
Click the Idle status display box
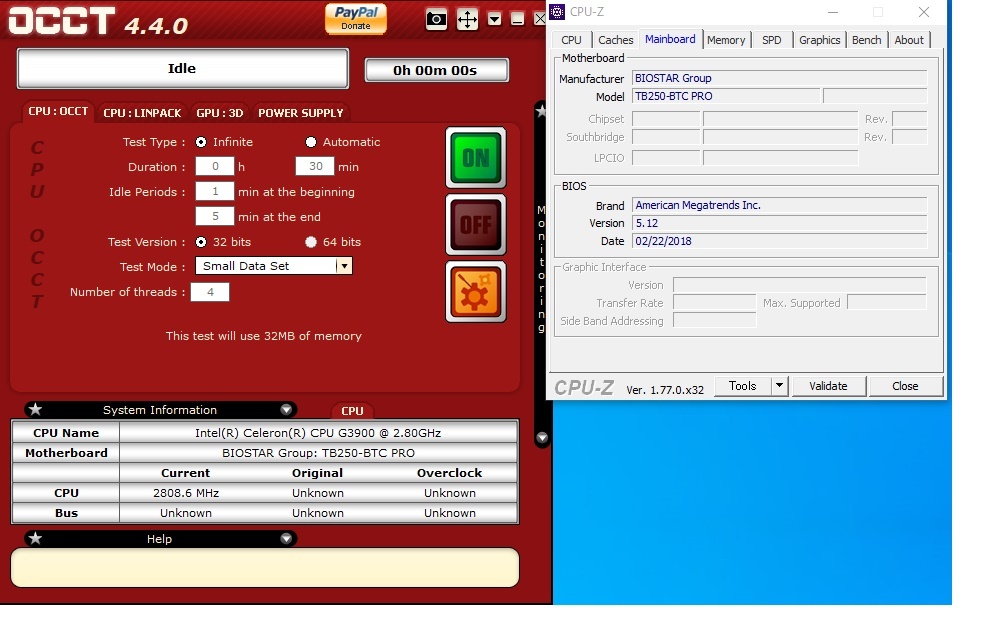(x=183, y=68)
